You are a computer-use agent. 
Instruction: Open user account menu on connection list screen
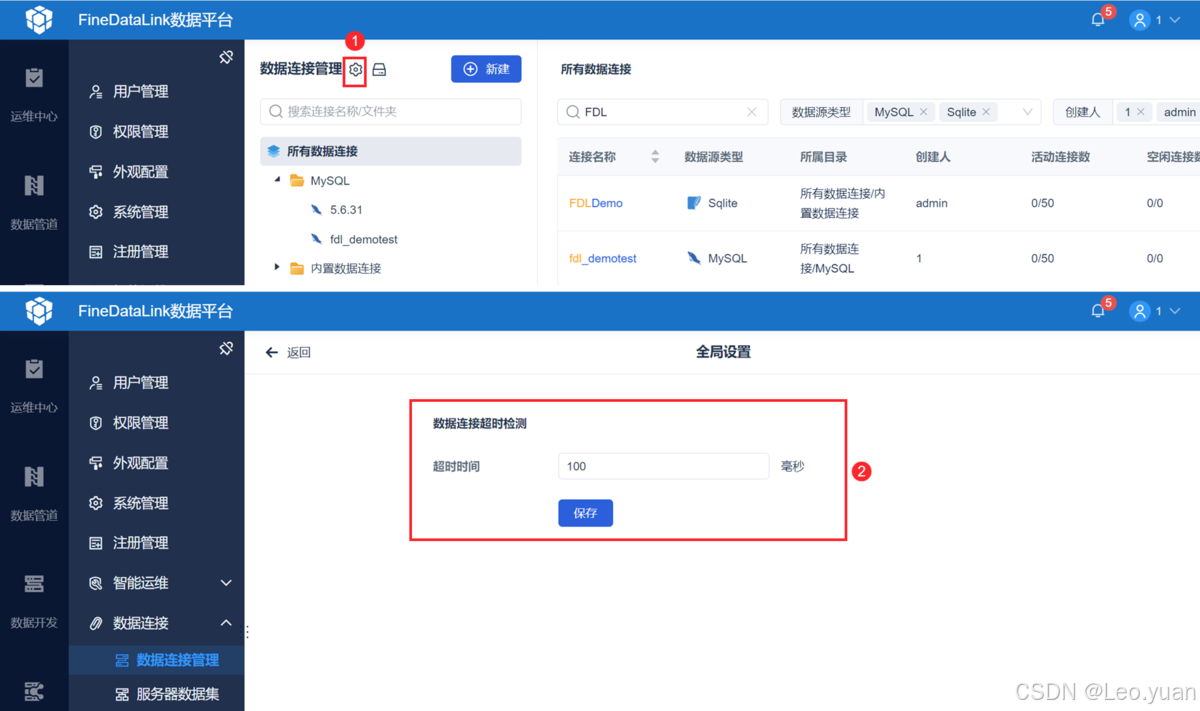click(x=1155, y=20)
